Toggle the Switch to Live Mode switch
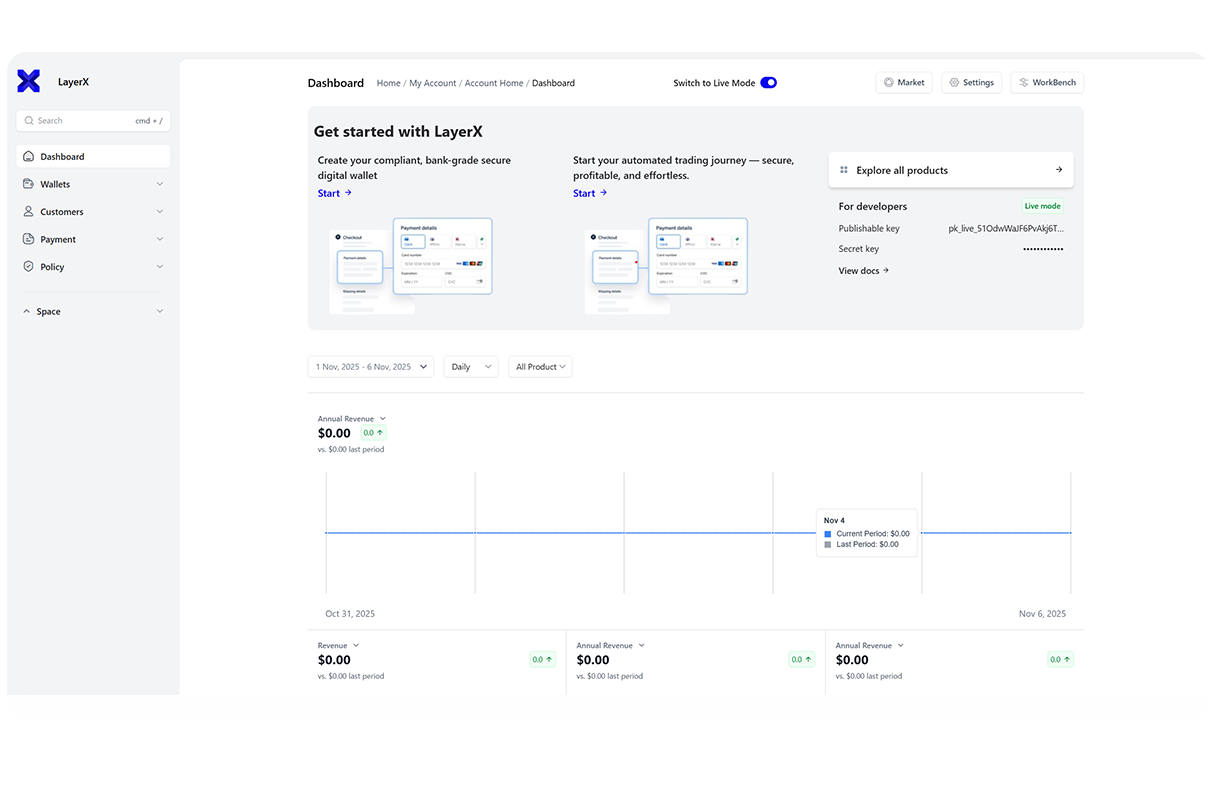The width and height of the screenshot is (1220, 812). coord(768,83)
